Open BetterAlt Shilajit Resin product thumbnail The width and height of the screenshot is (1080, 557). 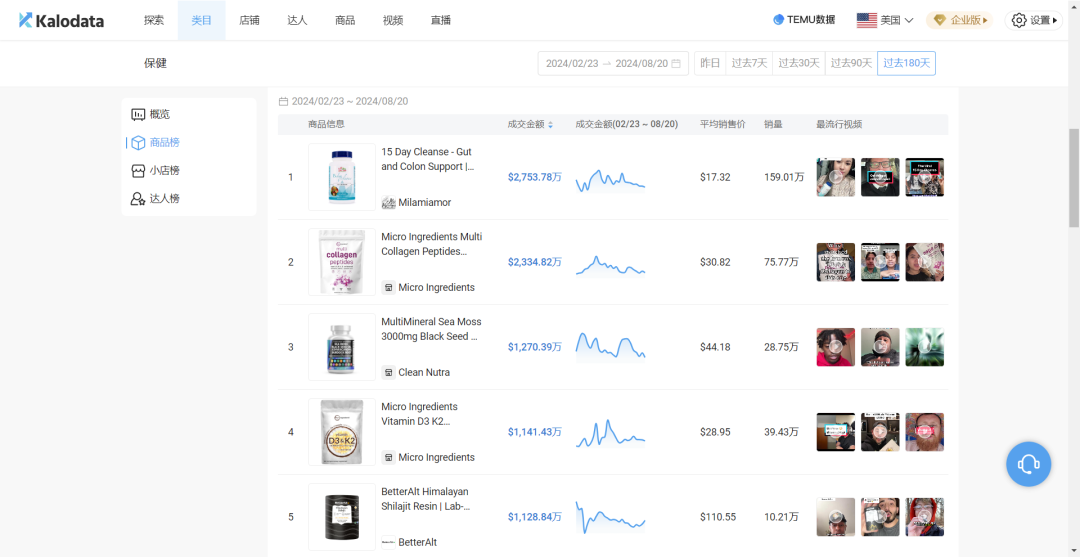pos(342,516)
